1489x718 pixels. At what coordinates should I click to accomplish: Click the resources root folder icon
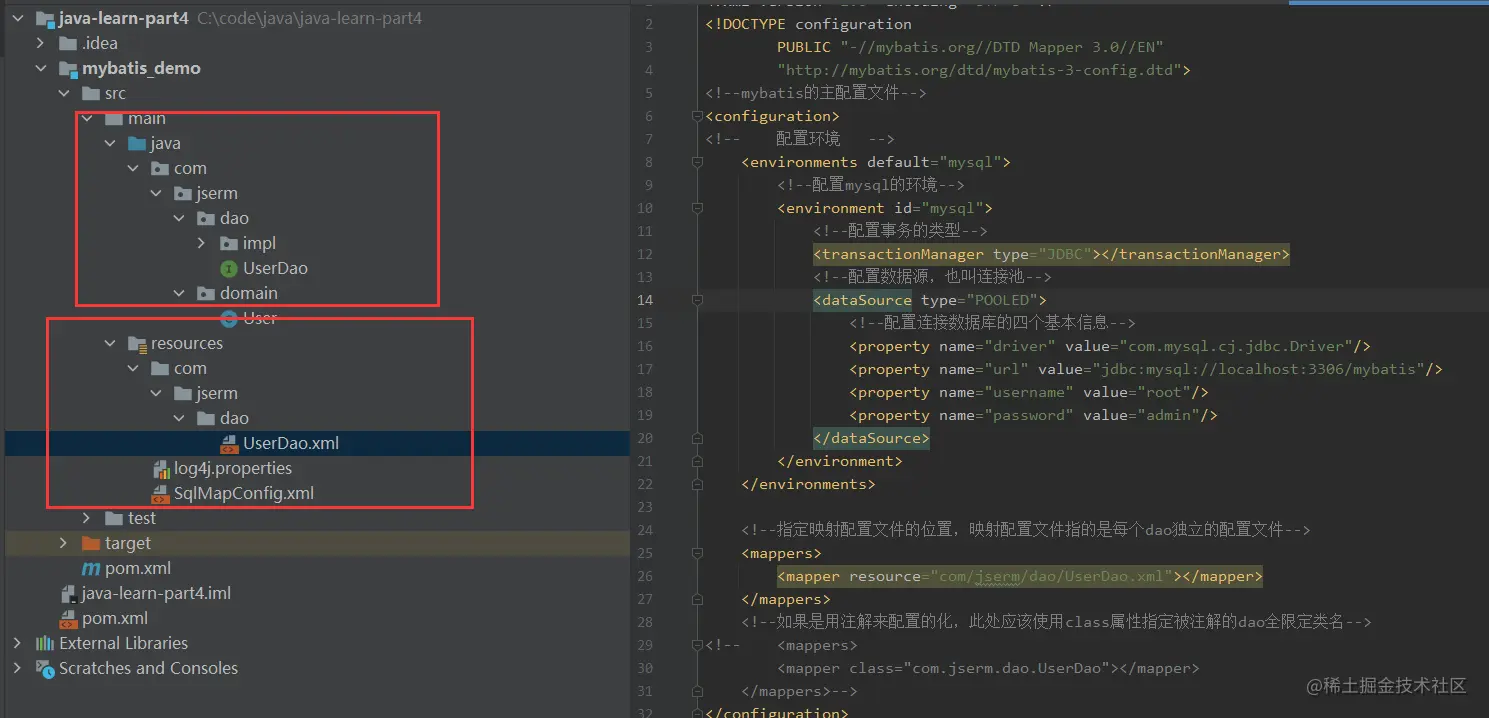coord(137,343)
